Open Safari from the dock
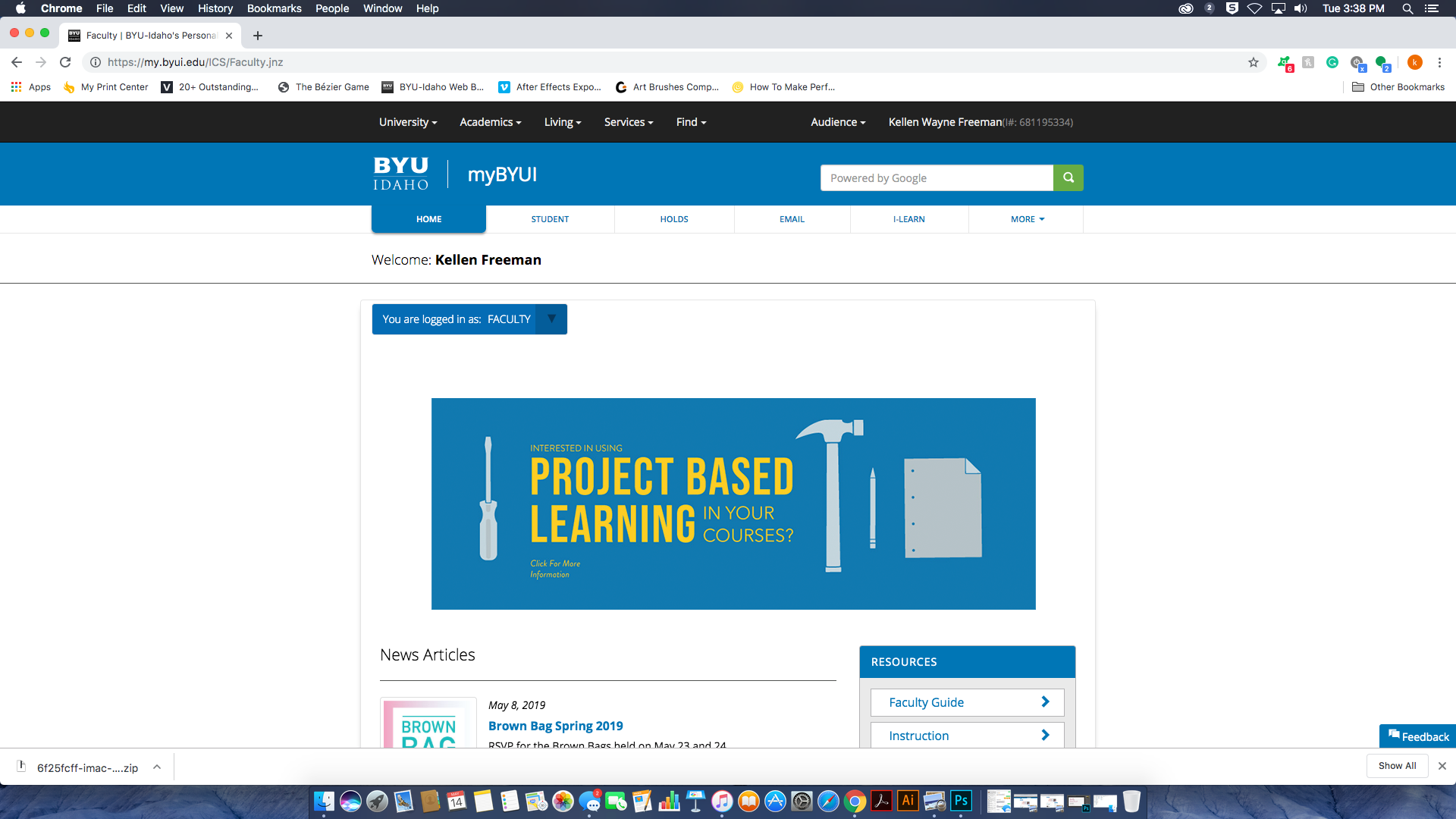This screenshot has height=819, width=1456. point(828,801)
